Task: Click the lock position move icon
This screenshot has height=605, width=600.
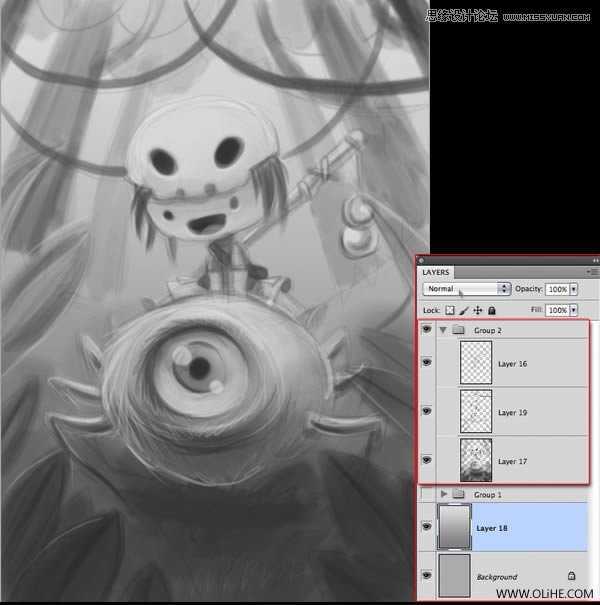Action: click(478, 310)
